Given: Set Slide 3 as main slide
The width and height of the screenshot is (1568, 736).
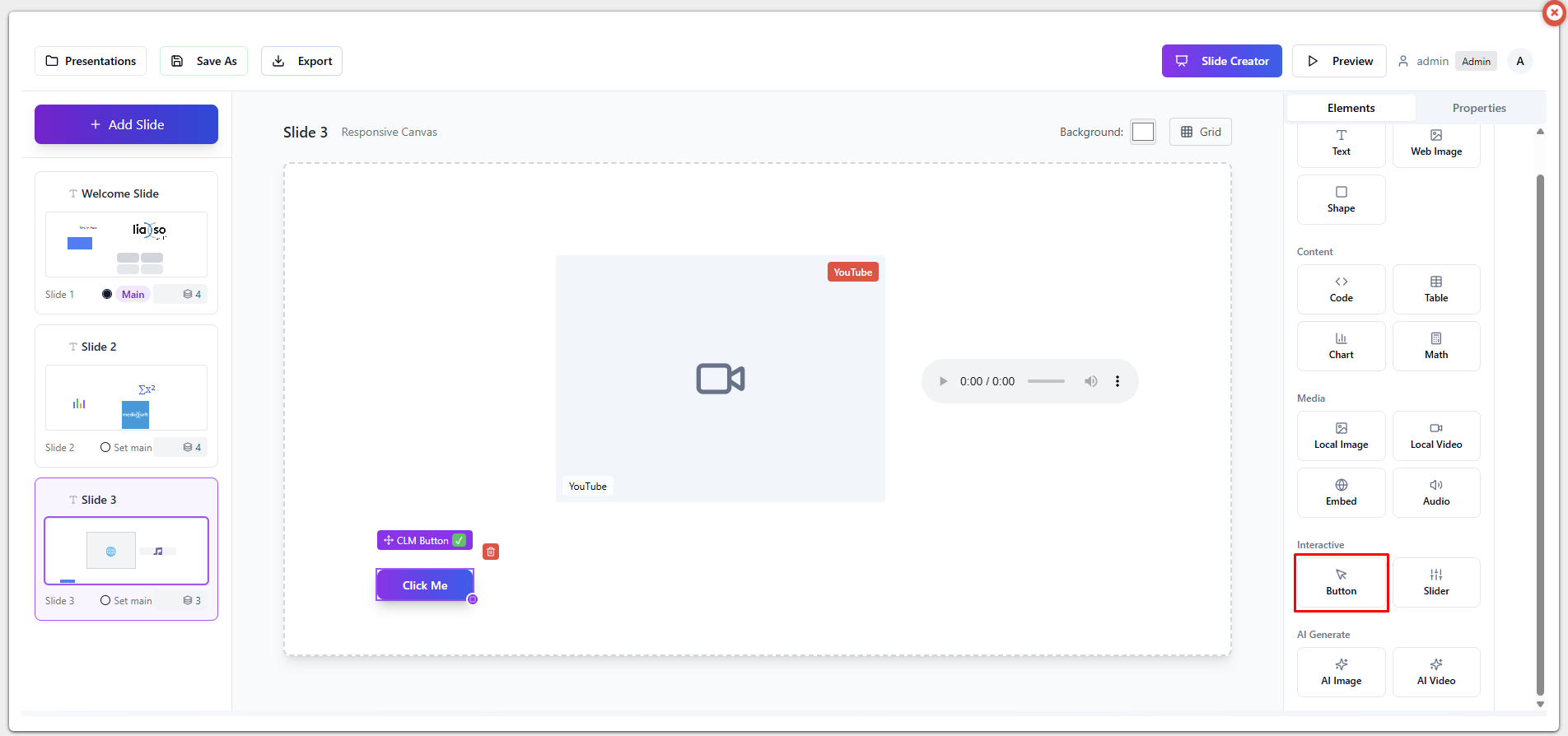Looking at the screenshot, I should 126,601.
